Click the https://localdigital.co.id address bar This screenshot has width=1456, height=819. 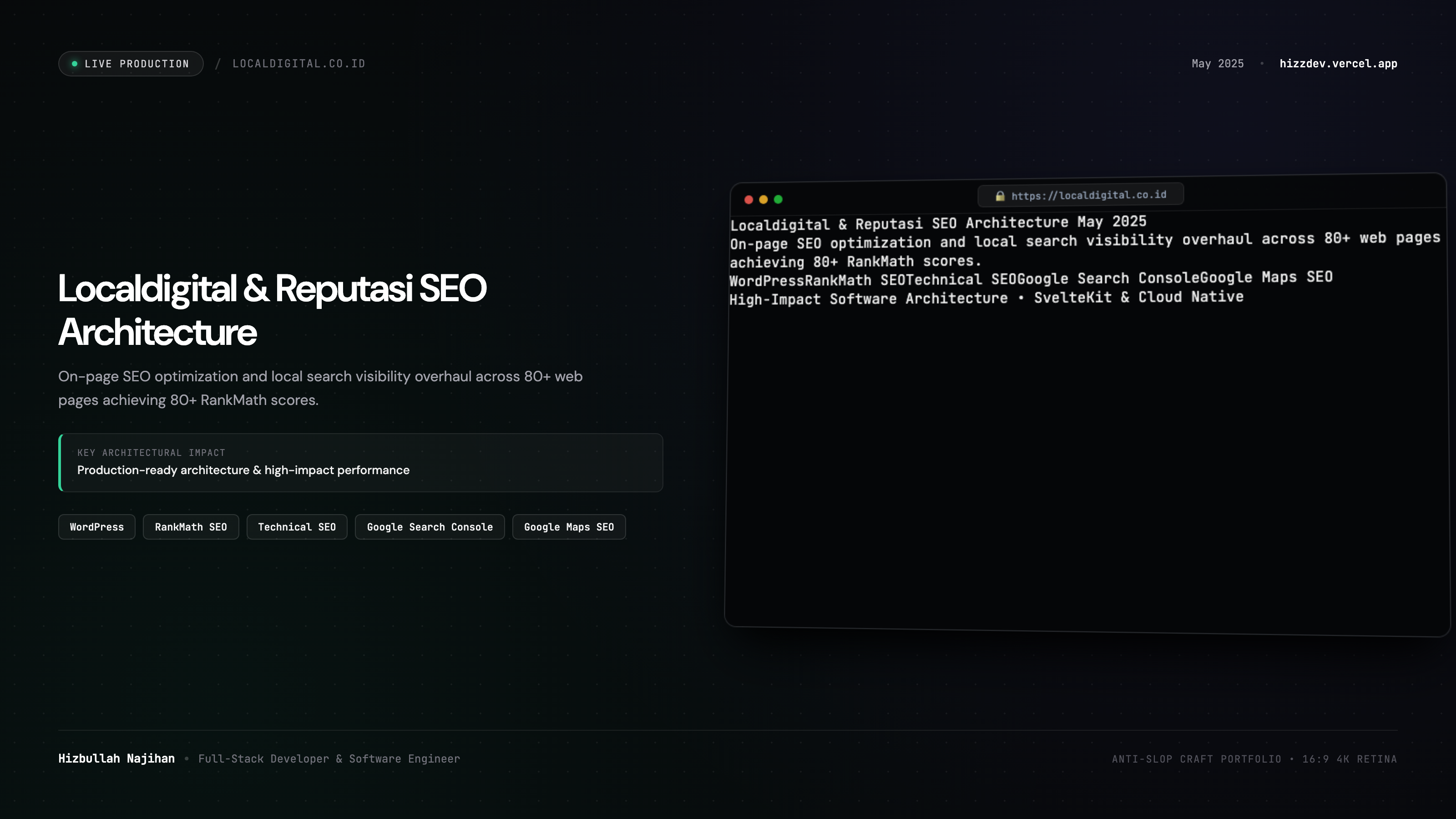1081,196
